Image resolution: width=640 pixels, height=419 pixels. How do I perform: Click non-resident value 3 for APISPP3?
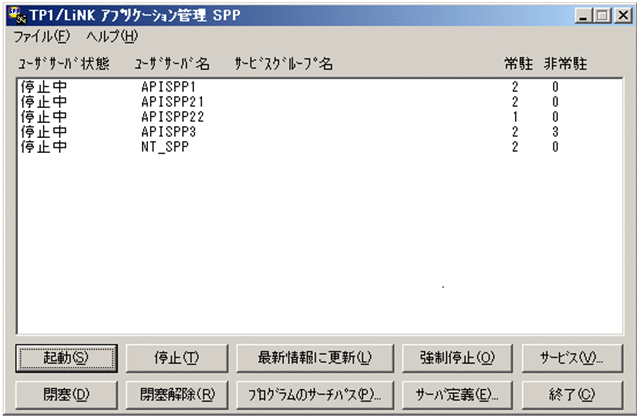click(555, 132)
